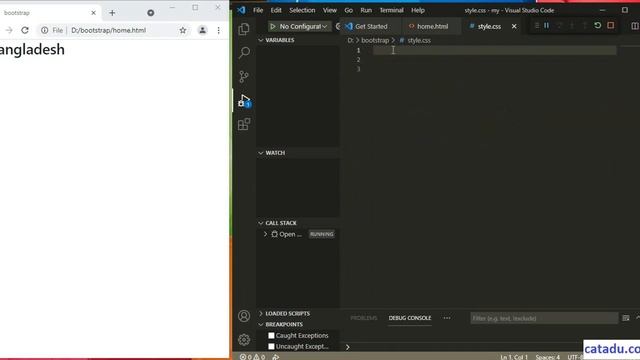This screenshot has height=360, width=640.
Task: Click the Start Debugging play icon
Action: click(x=273, y=26)
